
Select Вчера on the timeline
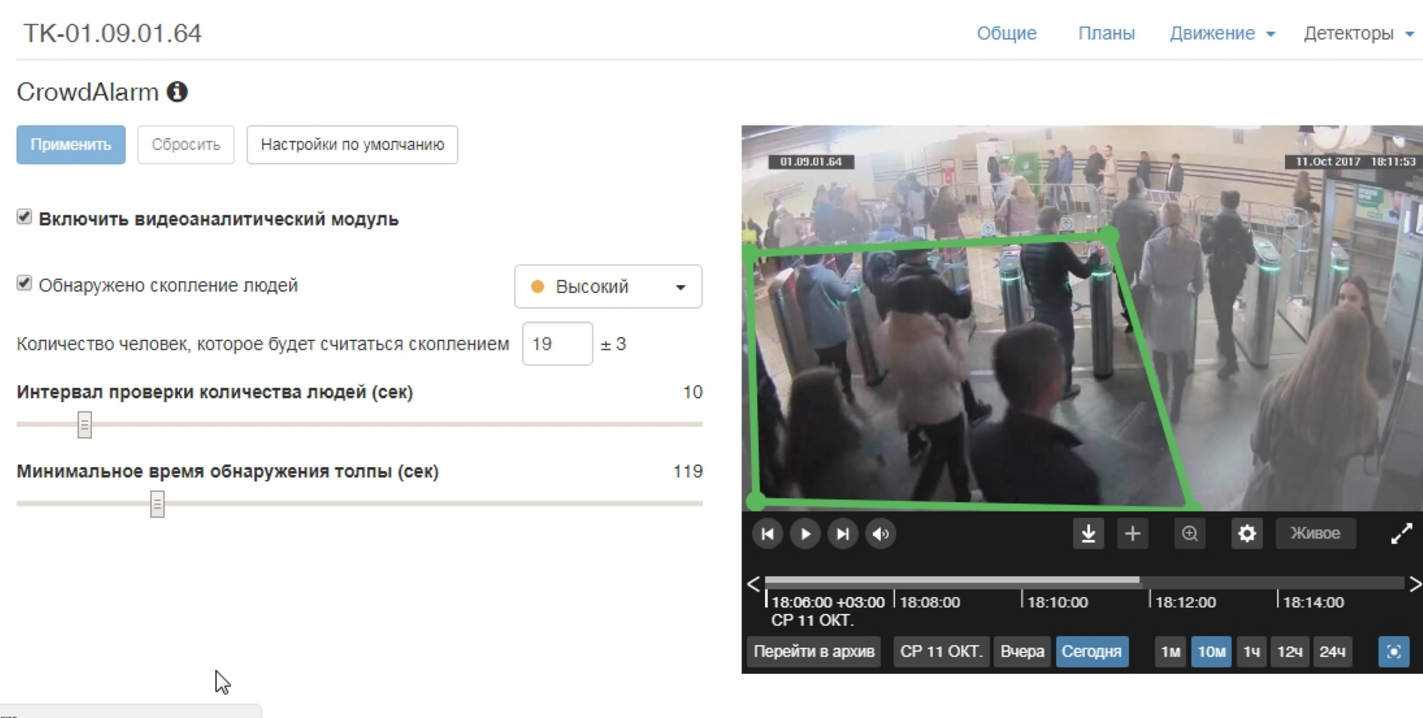pyautogui.click(x=1022, y=652)
